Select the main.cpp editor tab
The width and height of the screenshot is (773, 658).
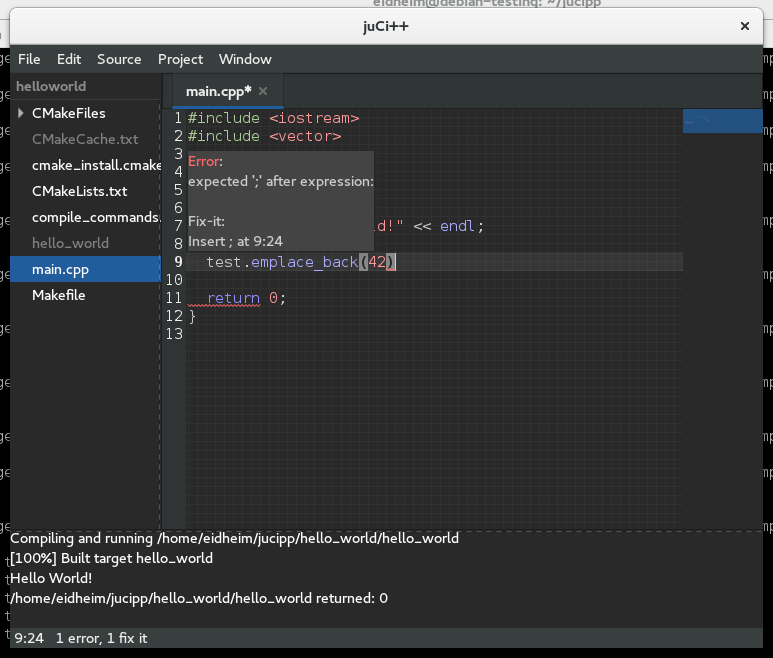pyautogui.click(x=217, y=91)
